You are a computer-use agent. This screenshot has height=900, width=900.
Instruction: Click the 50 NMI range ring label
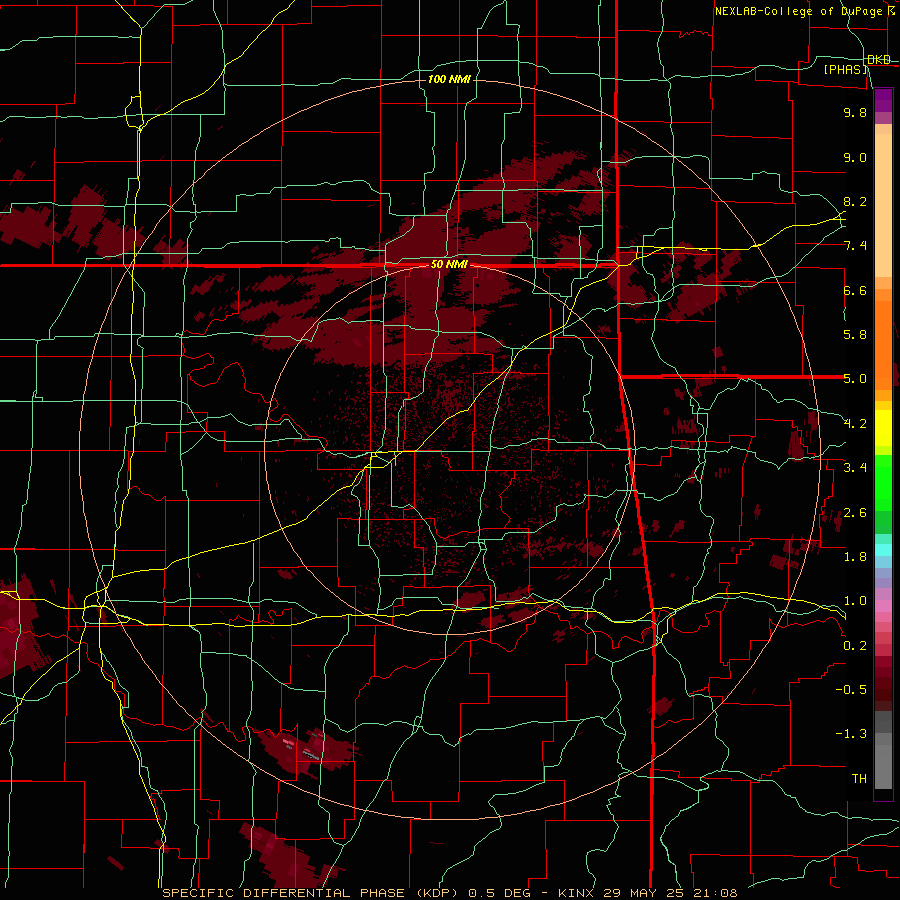(449, 265)
